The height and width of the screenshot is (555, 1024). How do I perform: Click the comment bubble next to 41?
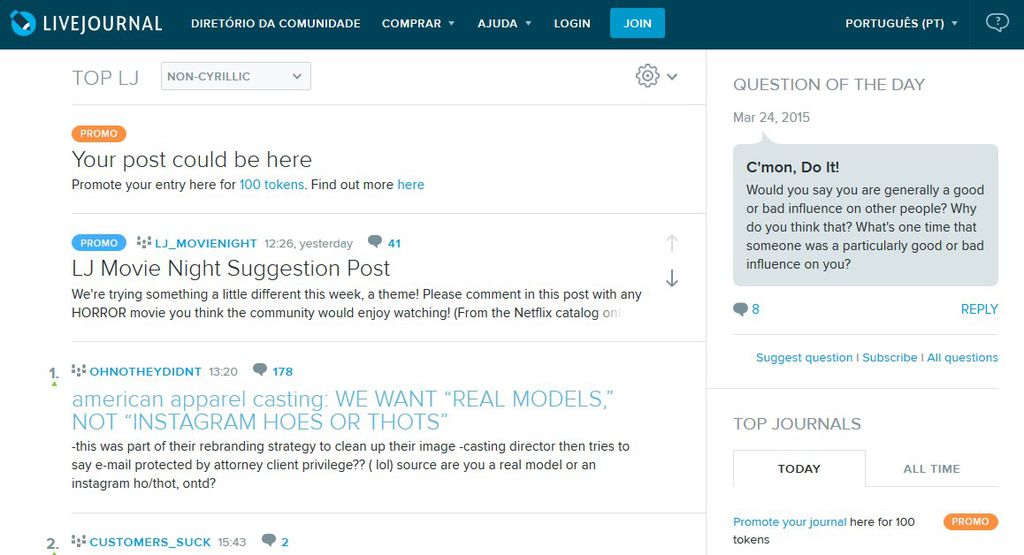375,242
